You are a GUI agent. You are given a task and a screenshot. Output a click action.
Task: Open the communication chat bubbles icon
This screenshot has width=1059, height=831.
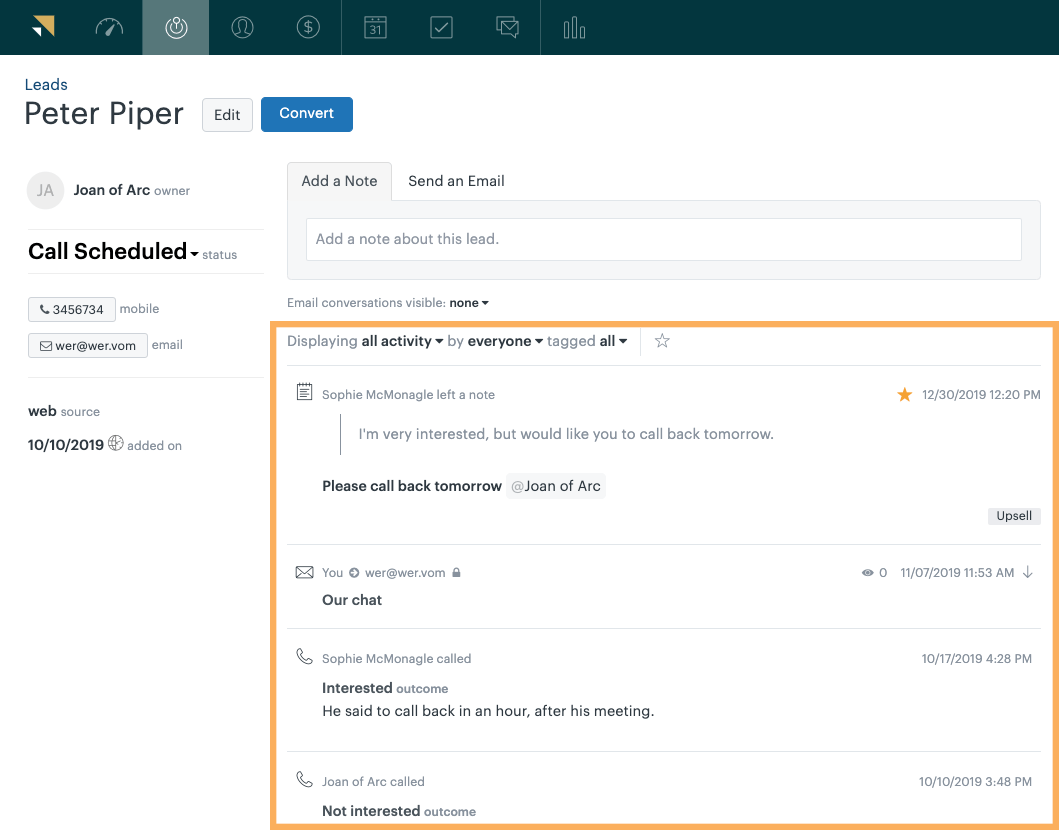tap(507, 27)
